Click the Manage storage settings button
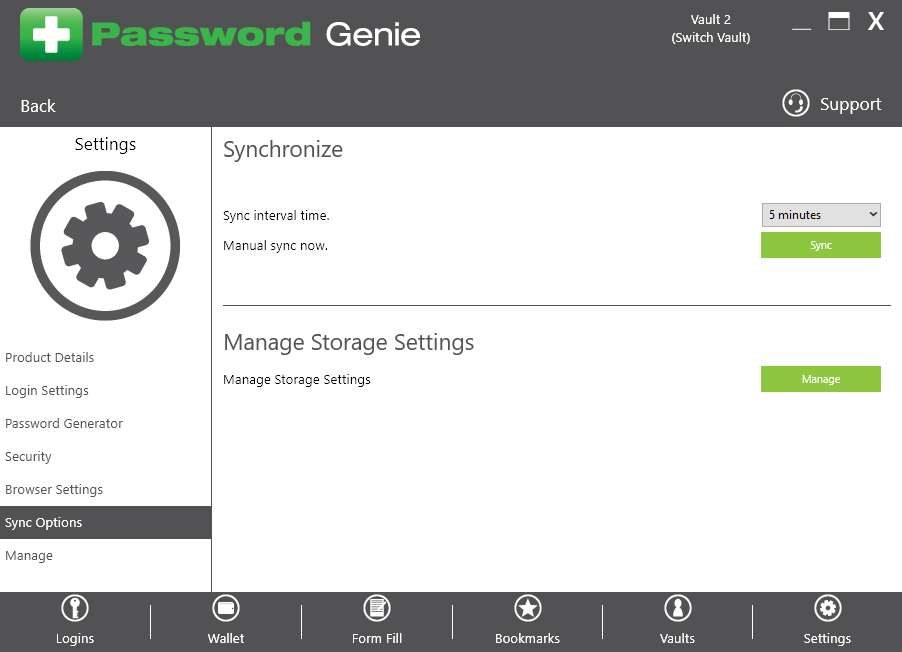This screenshot has width=902, height=652. (x=821, y=379)
